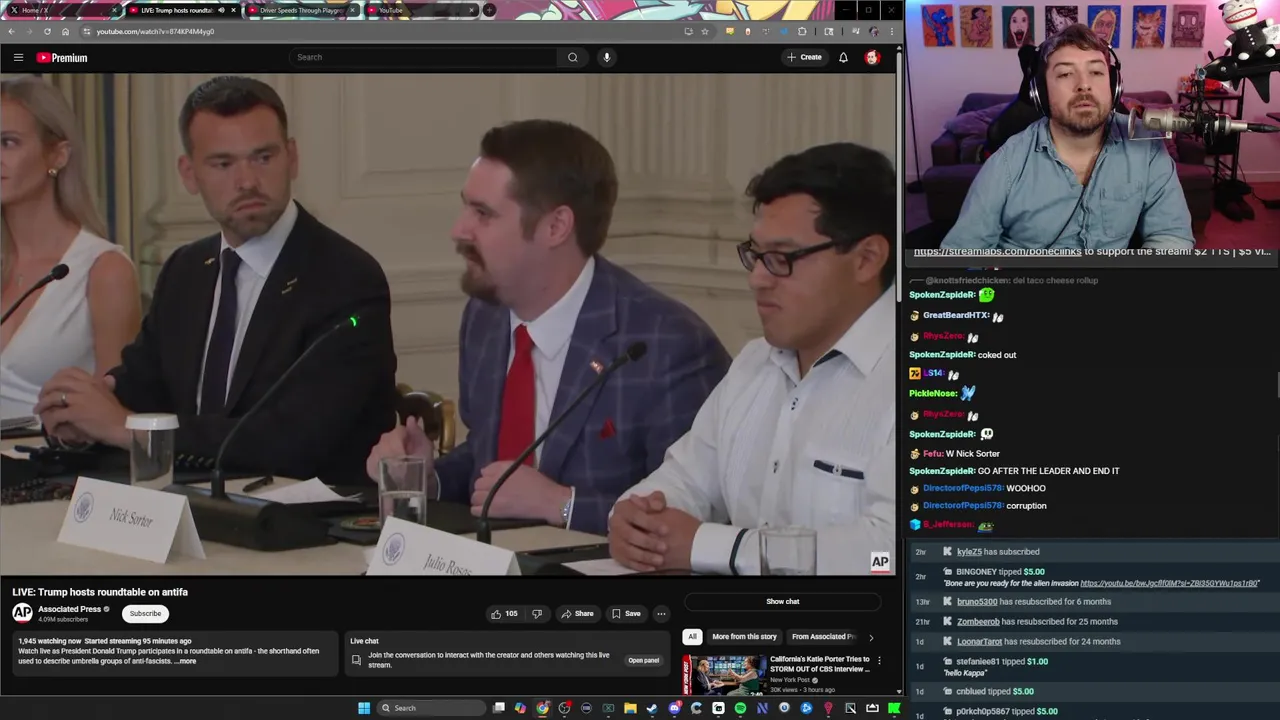The image size is (1280, 720).
Task: Click the browser back arrow
Action: pos(11,31)
